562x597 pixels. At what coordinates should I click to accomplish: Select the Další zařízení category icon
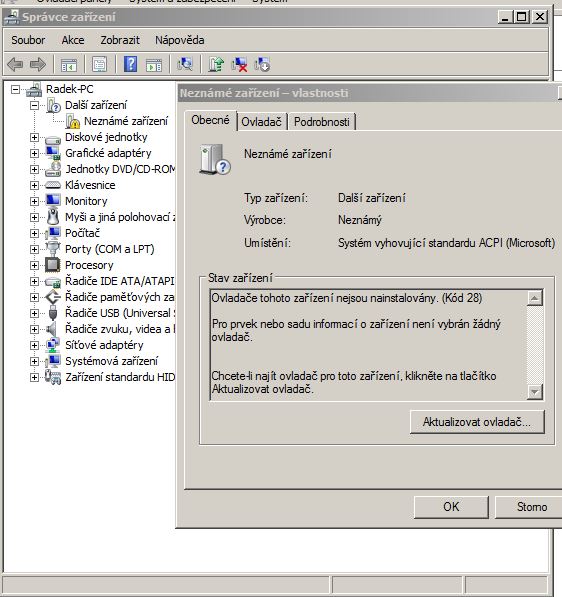pyautogui.click(x=53, y=105)
